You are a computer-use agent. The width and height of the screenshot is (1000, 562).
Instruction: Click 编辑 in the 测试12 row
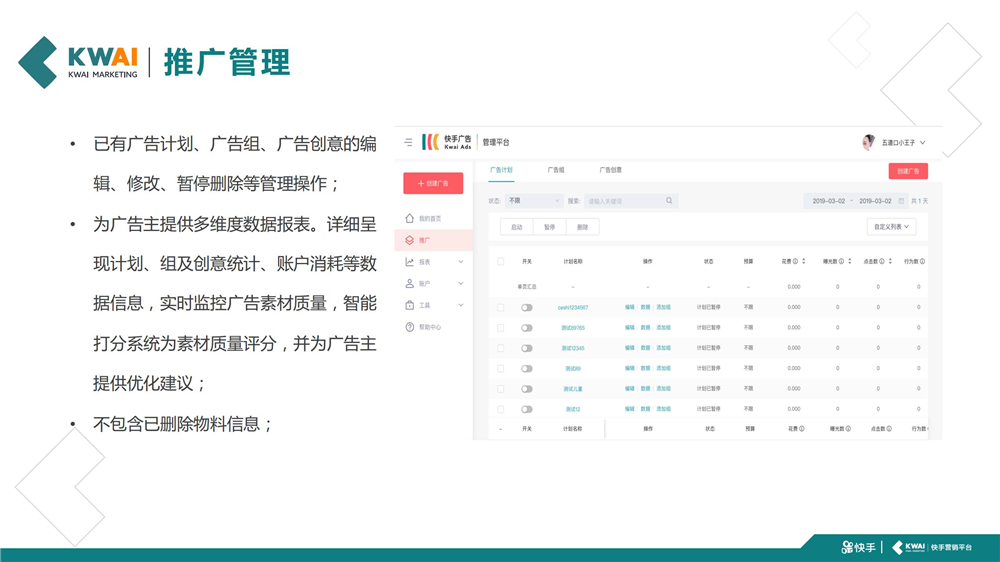[x=629, y=410]
